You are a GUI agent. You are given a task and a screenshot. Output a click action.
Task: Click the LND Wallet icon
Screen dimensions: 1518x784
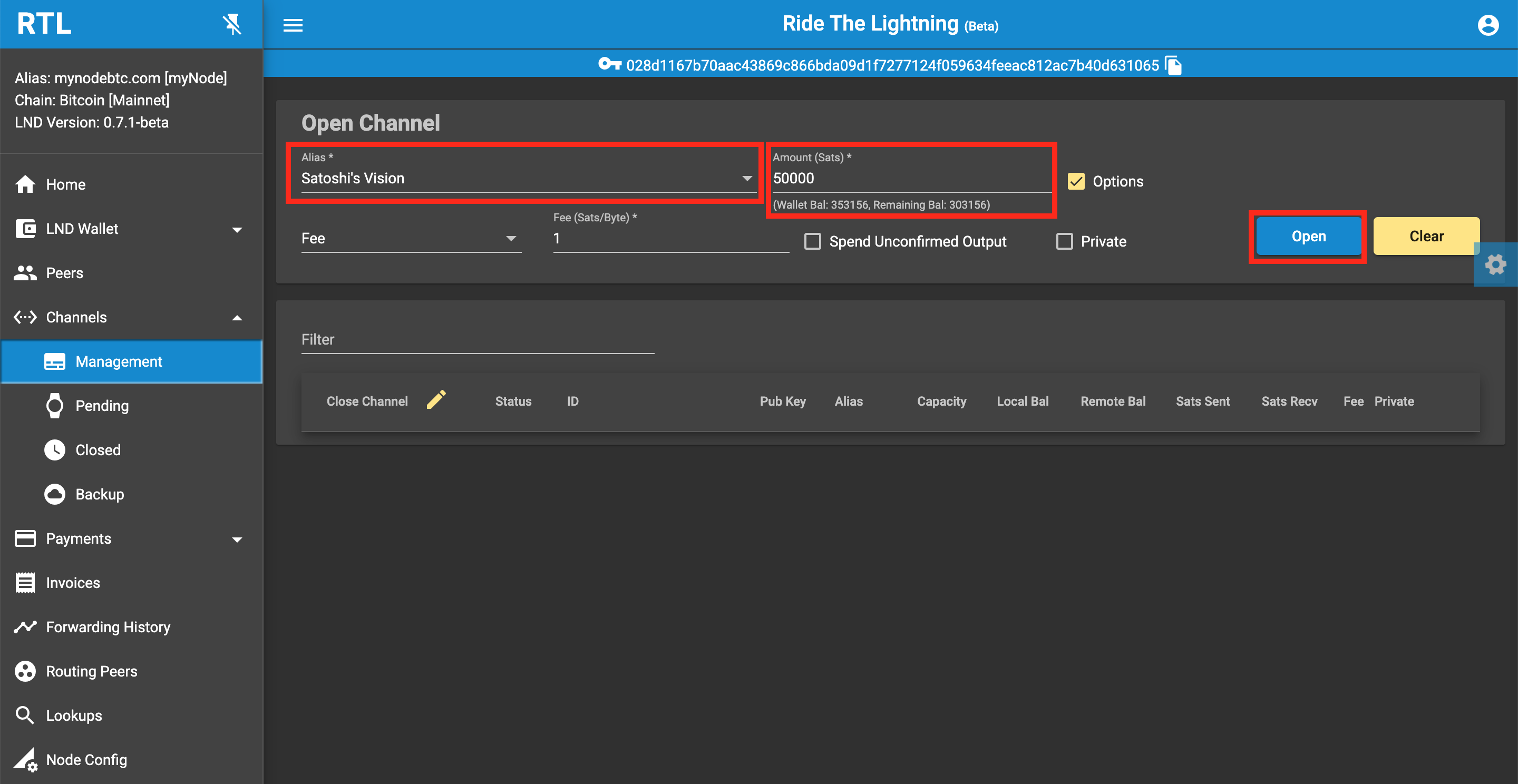[25, 229]
